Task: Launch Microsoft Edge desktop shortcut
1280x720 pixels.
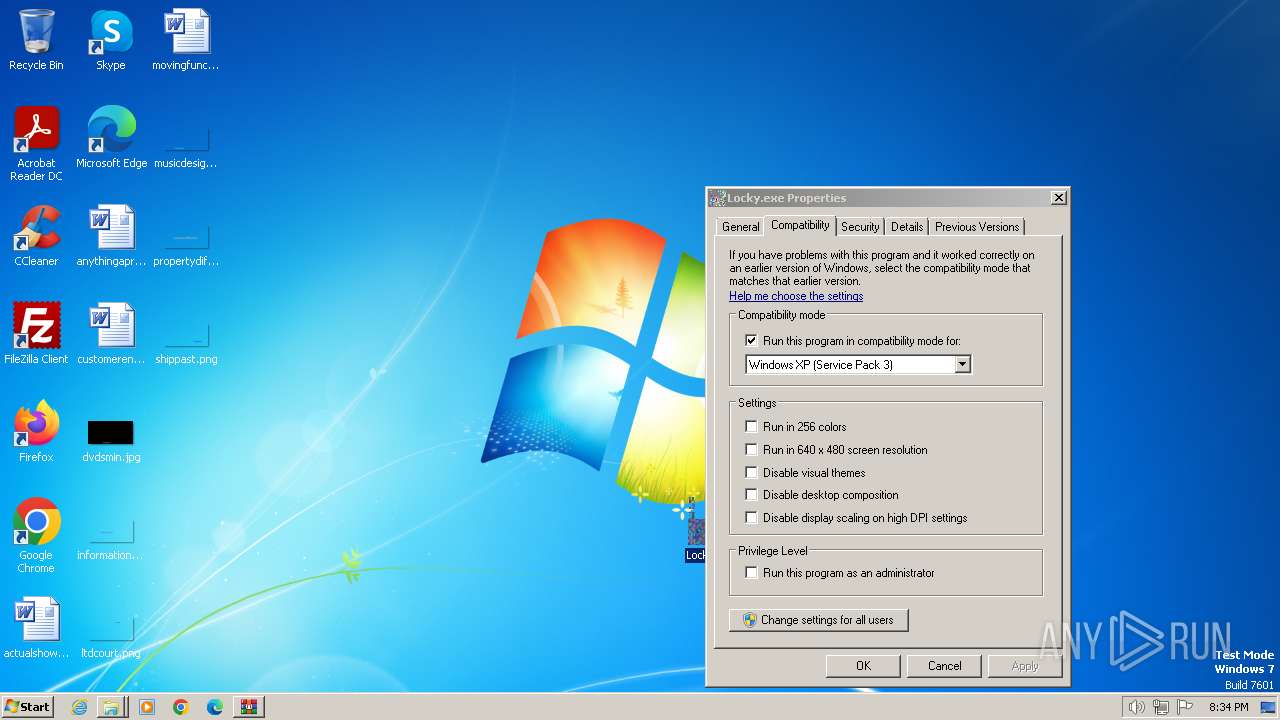Action: 111,138
